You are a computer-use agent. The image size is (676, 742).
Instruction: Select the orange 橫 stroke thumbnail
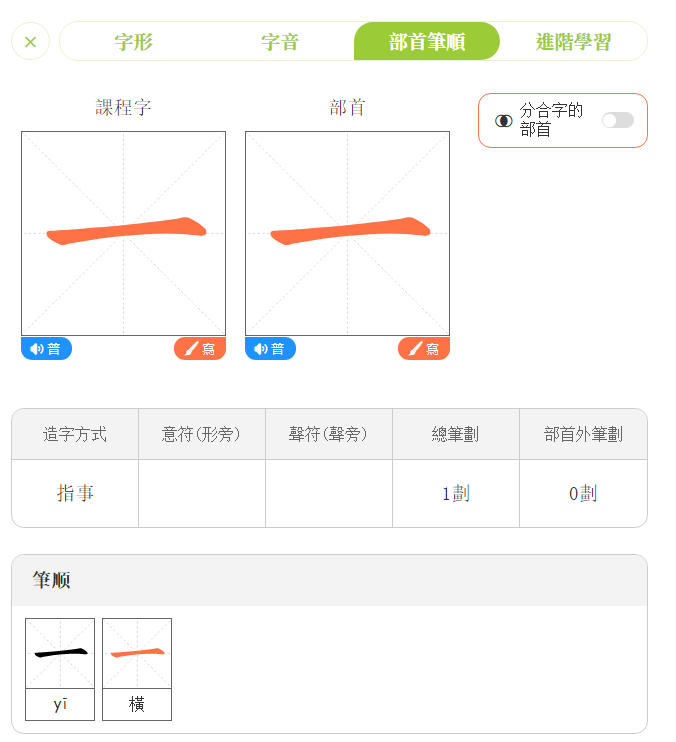137,654
